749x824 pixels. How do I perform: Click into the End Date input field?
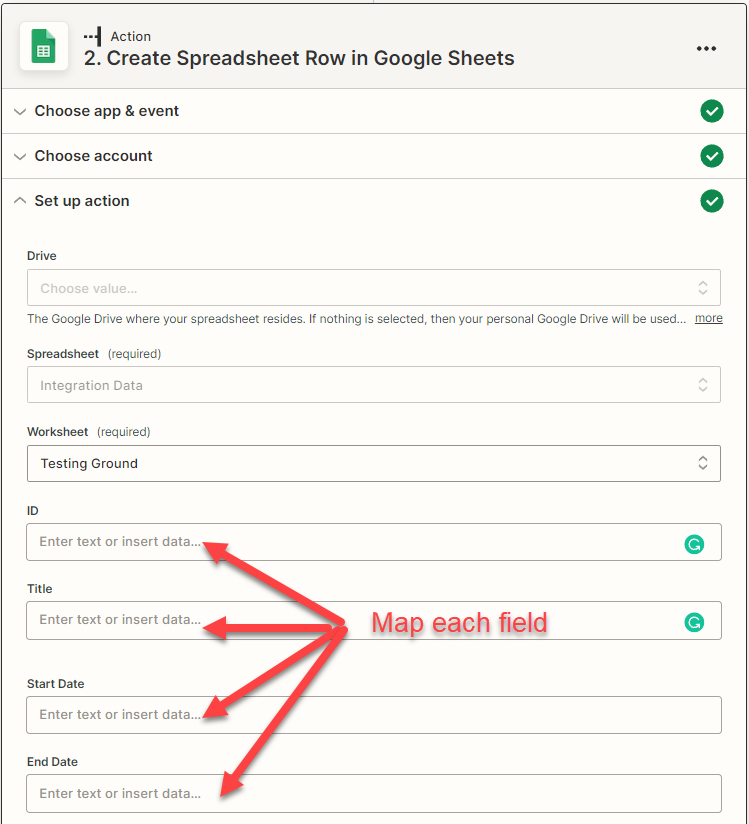point(374,793)
